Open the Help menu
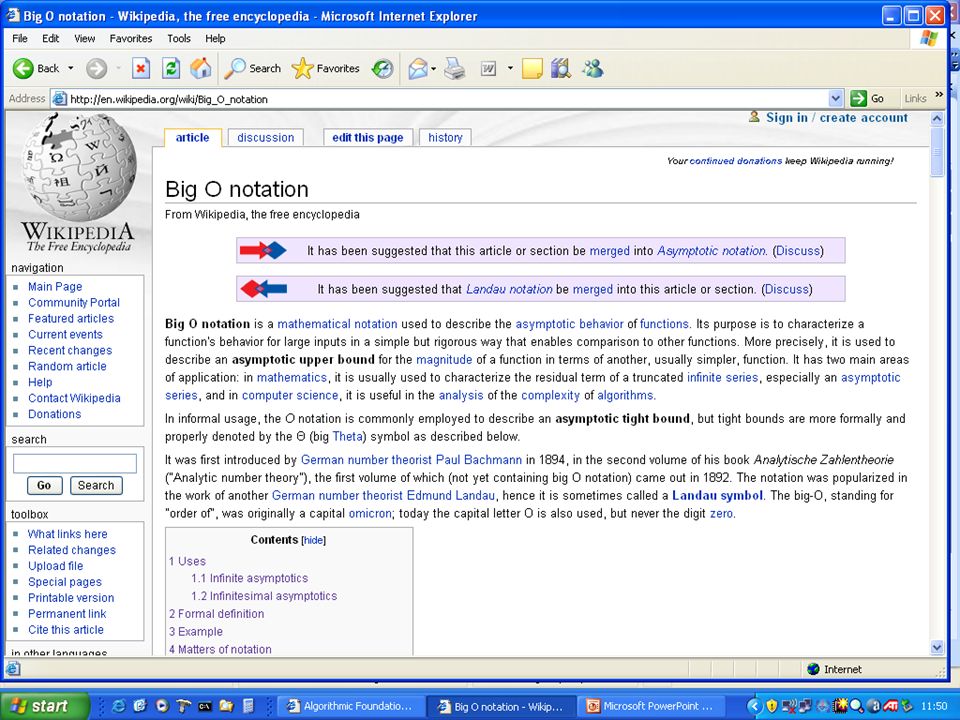The width and height of the screenshot is (960, 720). (215, 39)
